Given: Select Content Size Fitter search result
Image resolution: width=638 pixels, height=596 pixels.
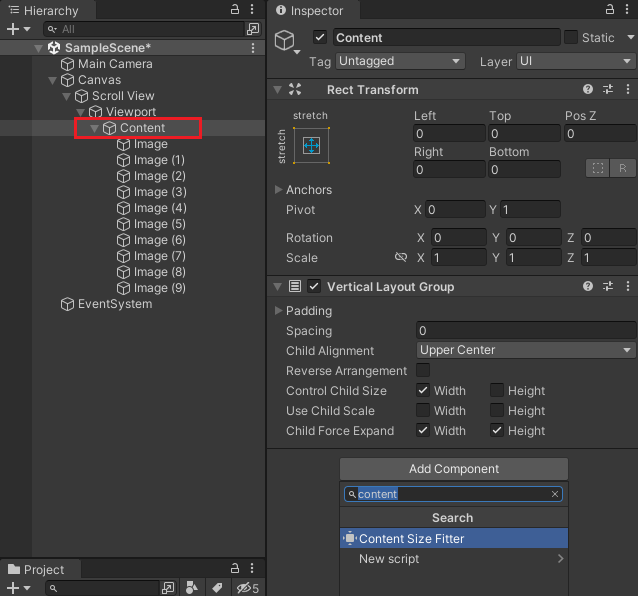Looking at the screenshot, I should [454, 538].
